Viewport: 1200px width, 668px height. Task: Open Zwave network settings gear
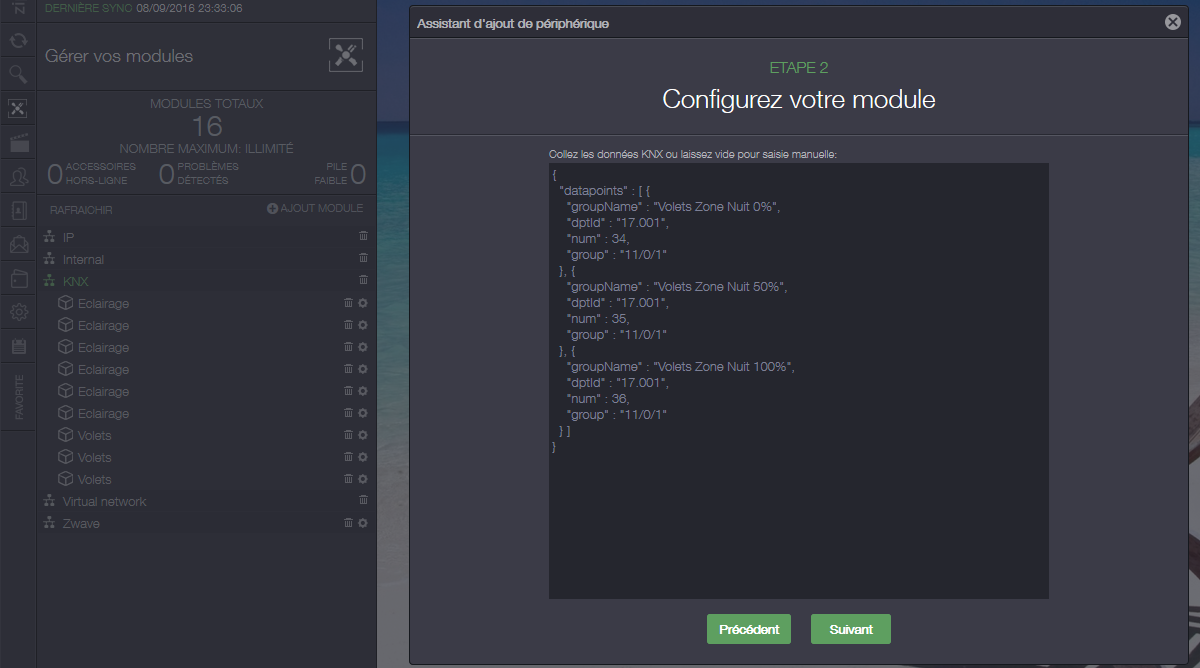pos(363,523)
